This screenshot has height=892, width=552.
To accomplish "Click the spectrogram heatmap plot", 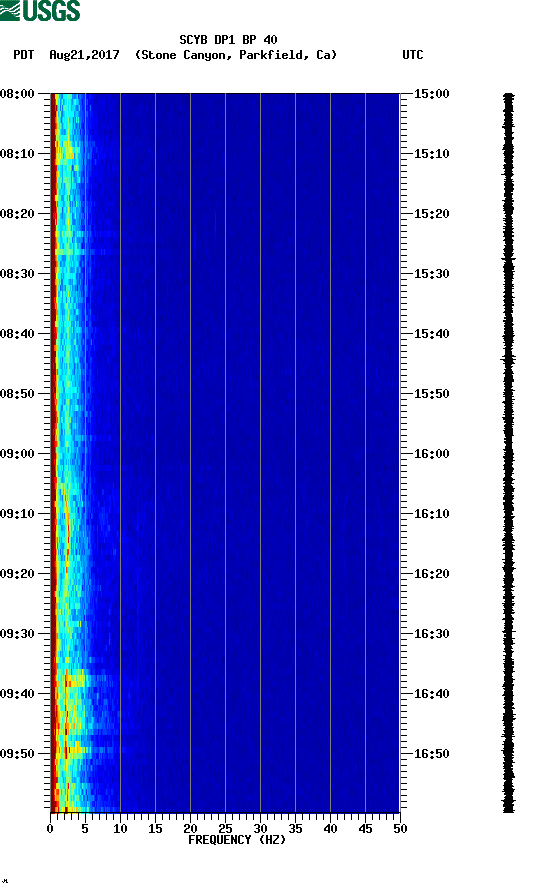I will pos(225,453).
